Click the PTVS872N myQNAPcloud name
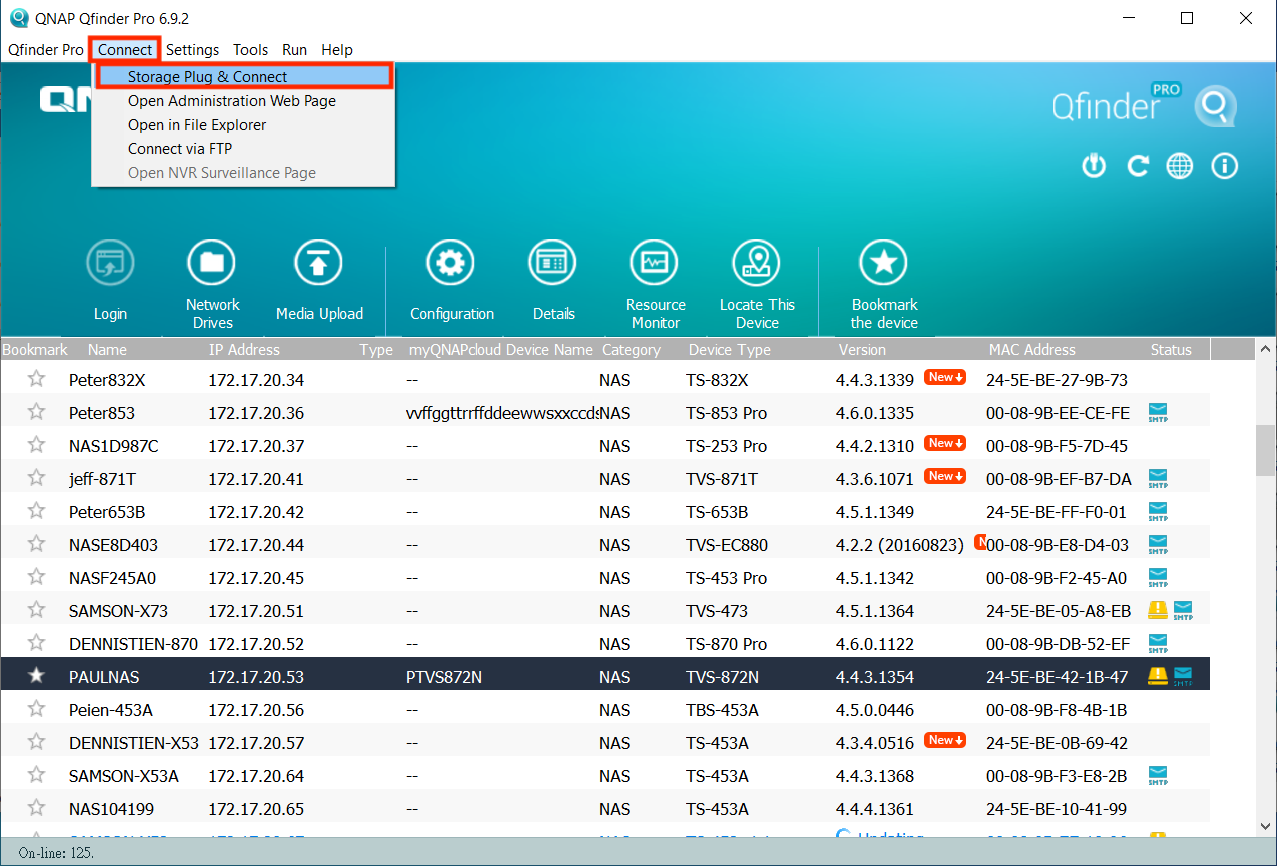 tap(444, 677)
